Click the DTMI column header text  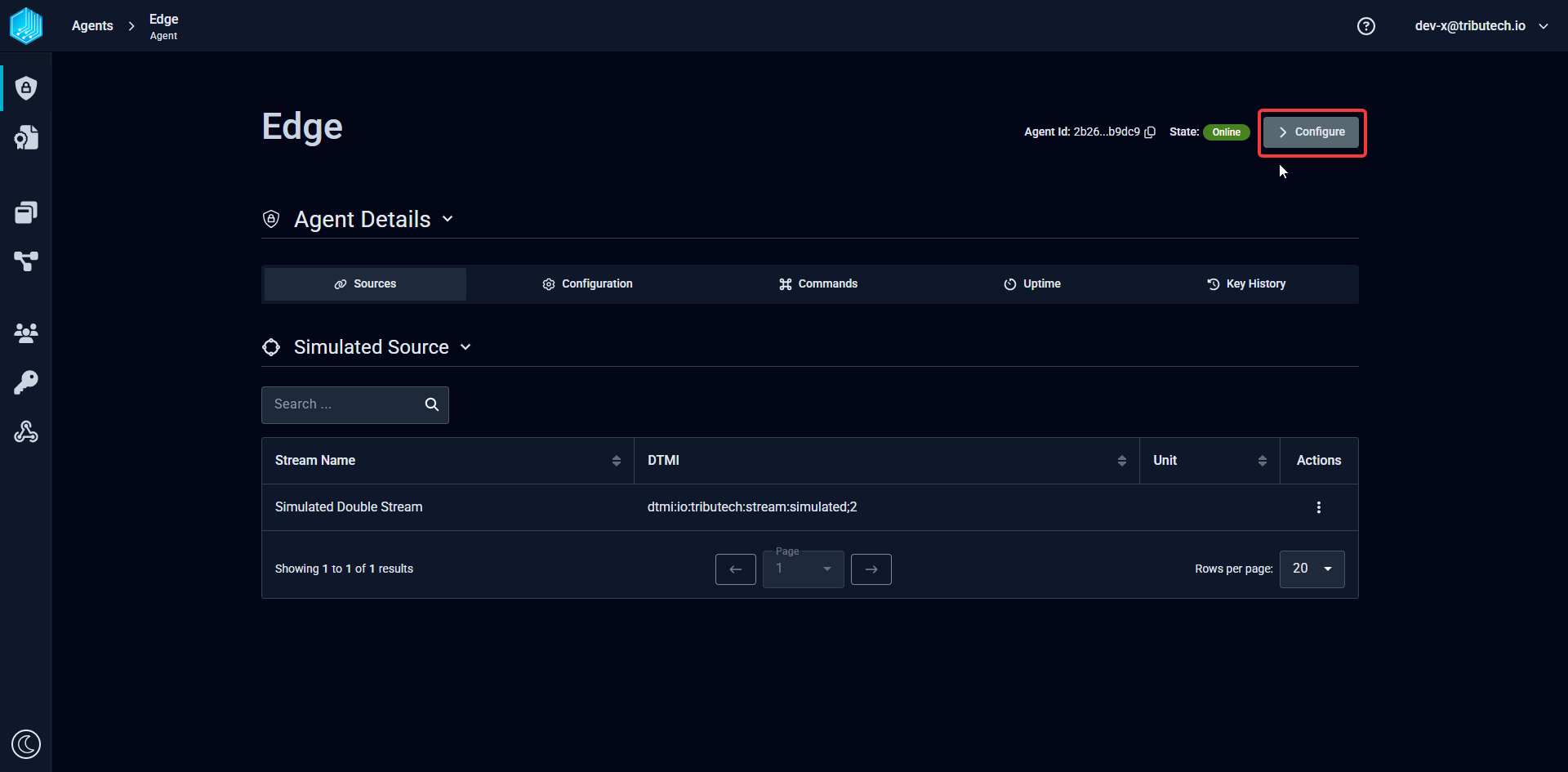click(663, 461)
